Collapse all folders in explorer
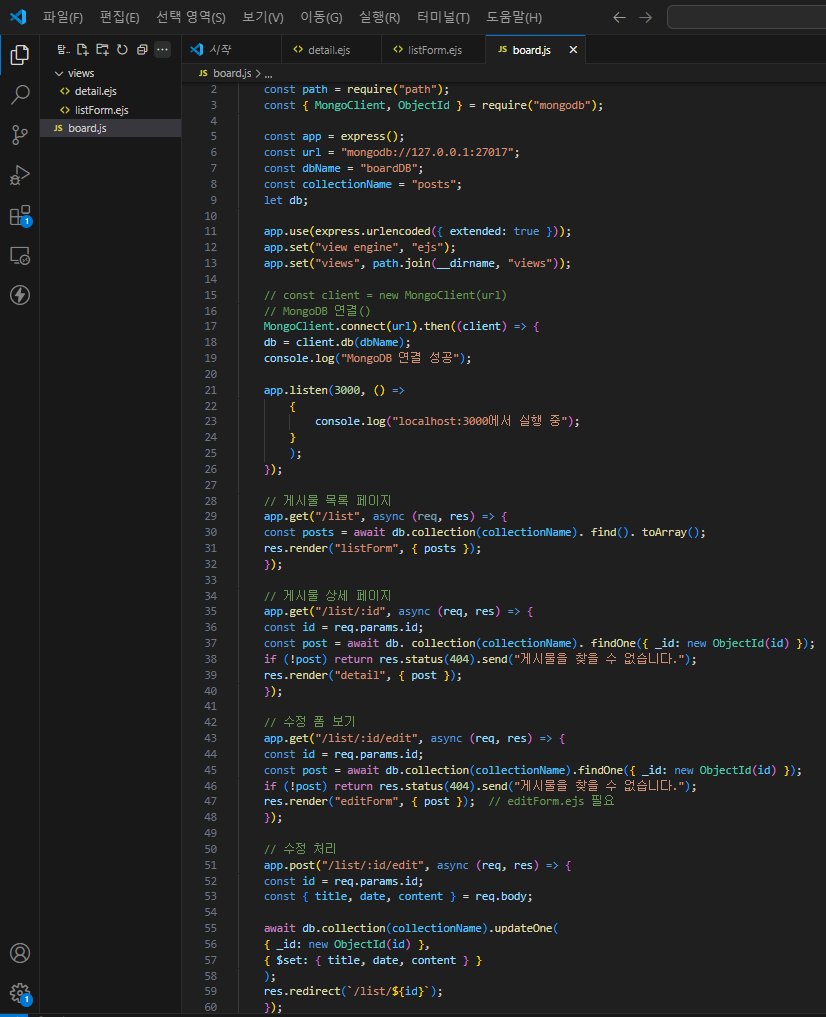This screenshot has width=826, height=1017. (142, 49)
